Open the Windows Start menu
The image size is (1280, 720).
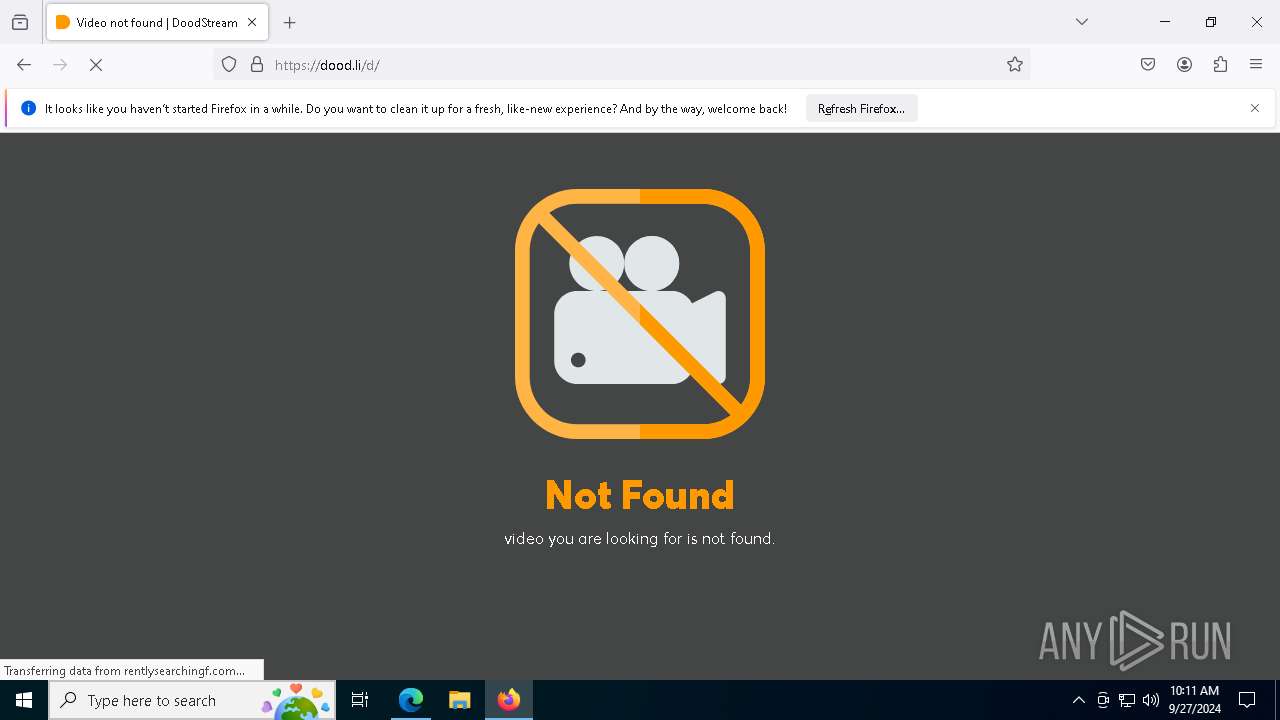[x=24, y=700]
